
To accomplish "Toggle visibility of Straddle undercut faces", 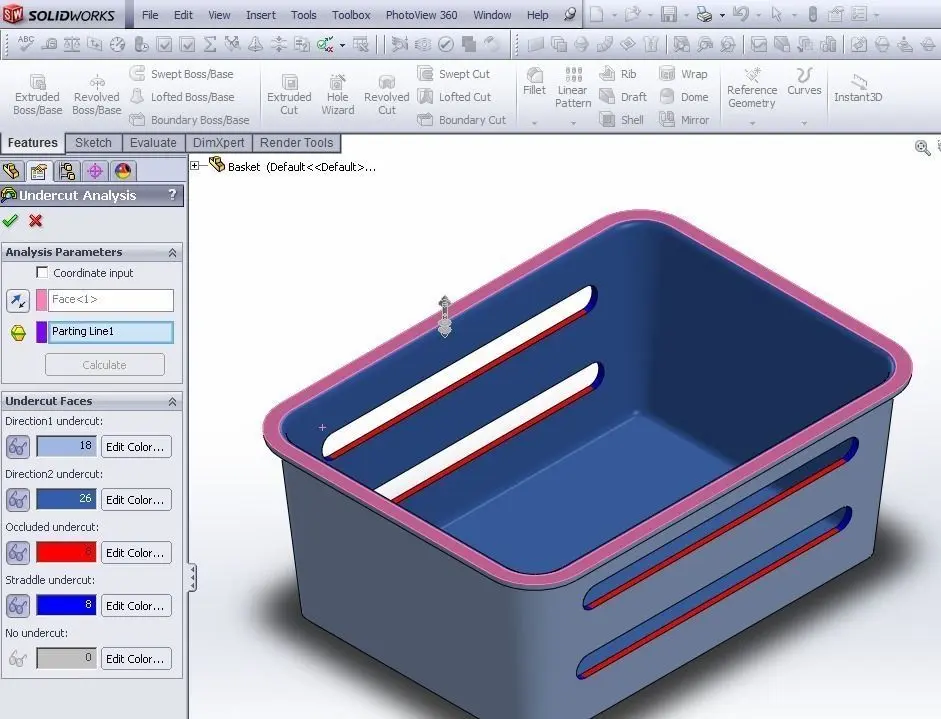I will click(18, 606).
